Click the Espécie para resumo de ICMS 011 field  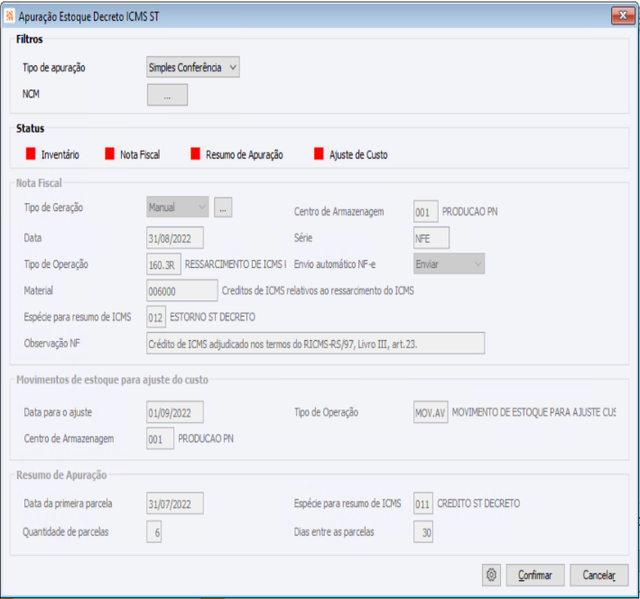[x=423, y=504]
